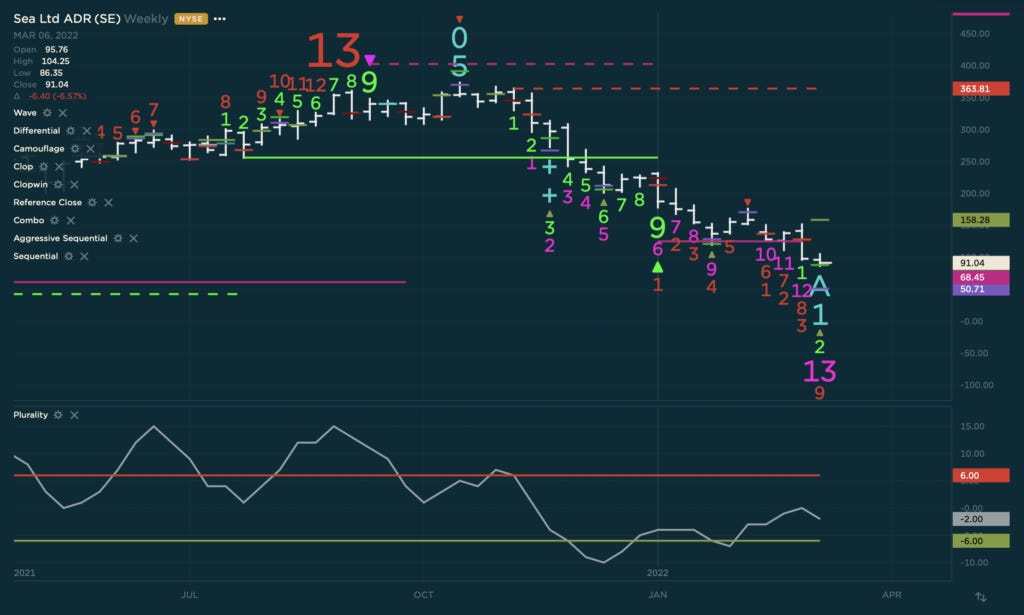
Task: Click the large green 9 near January
Action: point(658,227)
